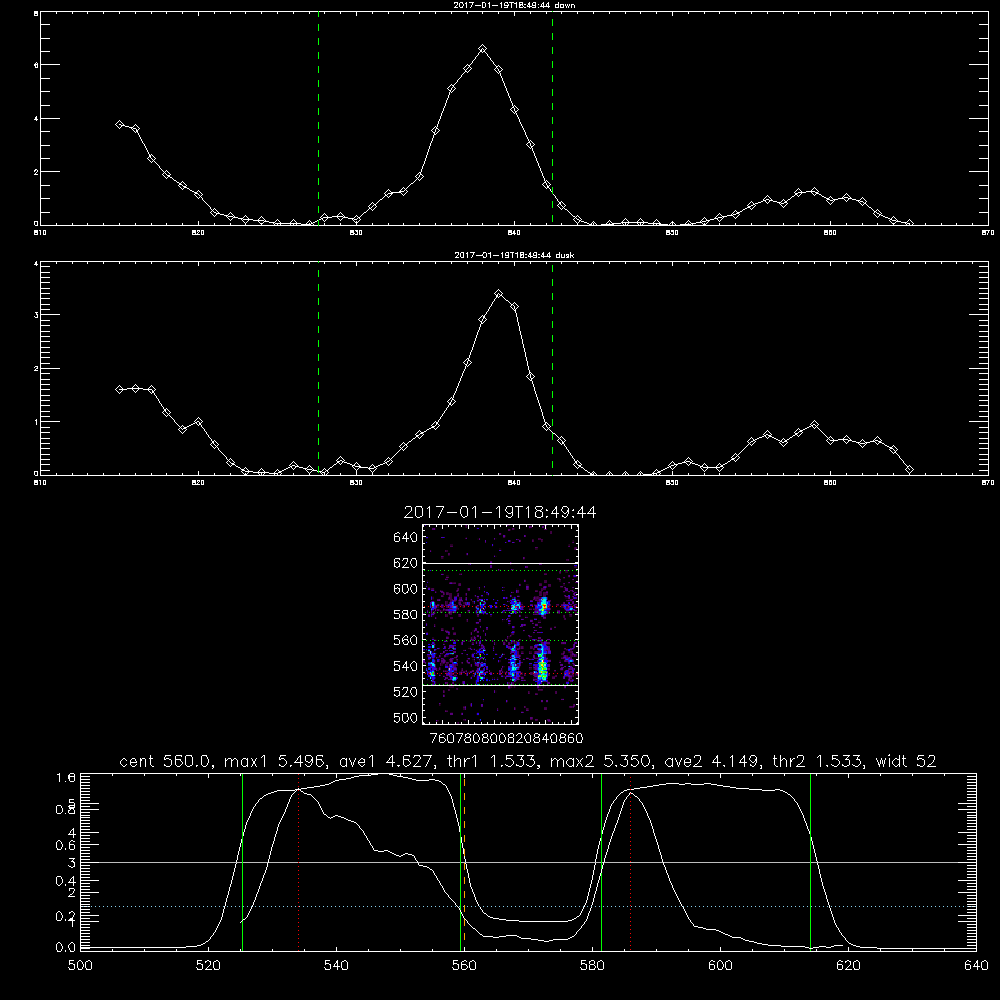Click the 'max2 5.350' value
Viewport: 1000px width, 1000px height.
600,761
